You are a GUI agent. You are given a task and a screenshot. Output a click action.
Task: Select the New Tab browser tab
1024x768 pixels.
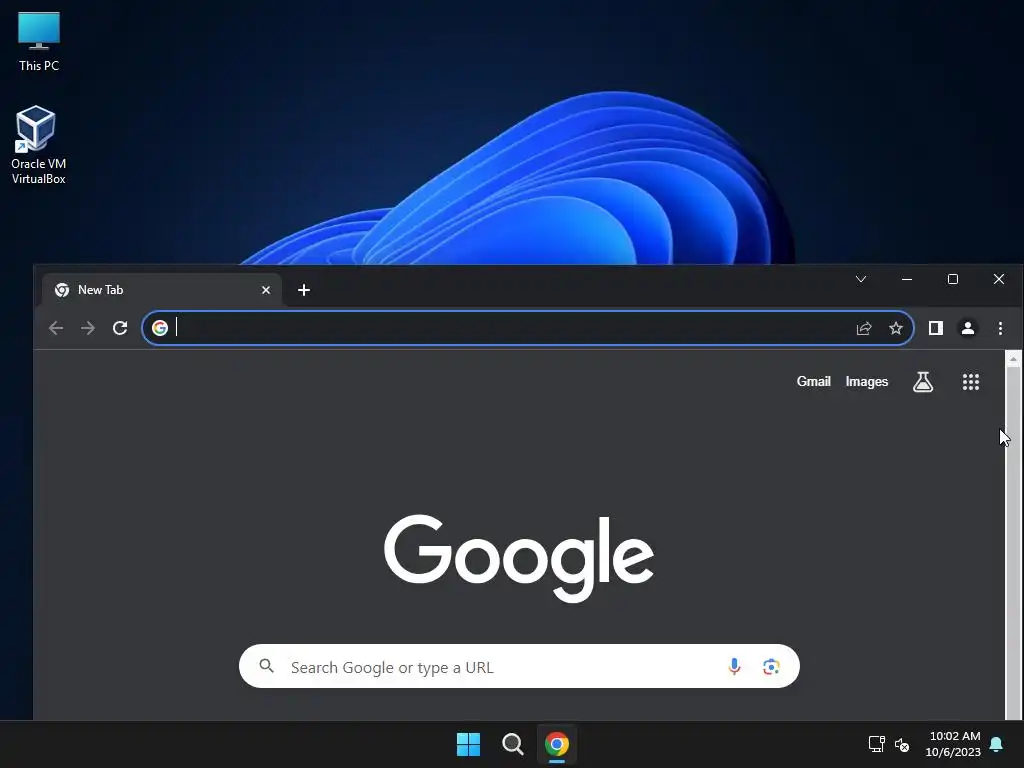click(163, 290)
